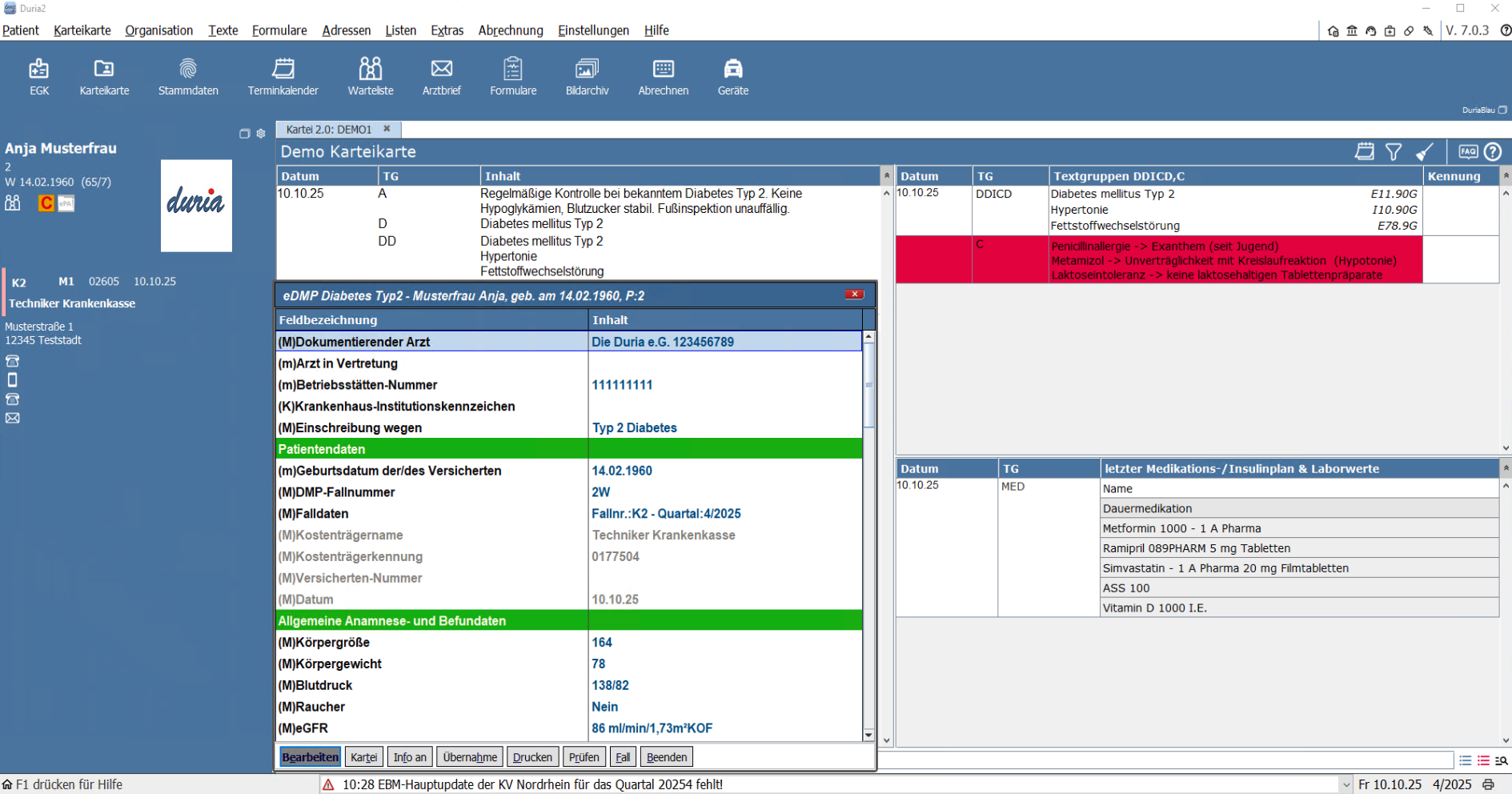The image size is (1512, 794).
Task: Click the Bearbeiten button
Action: tap(310, 757)
